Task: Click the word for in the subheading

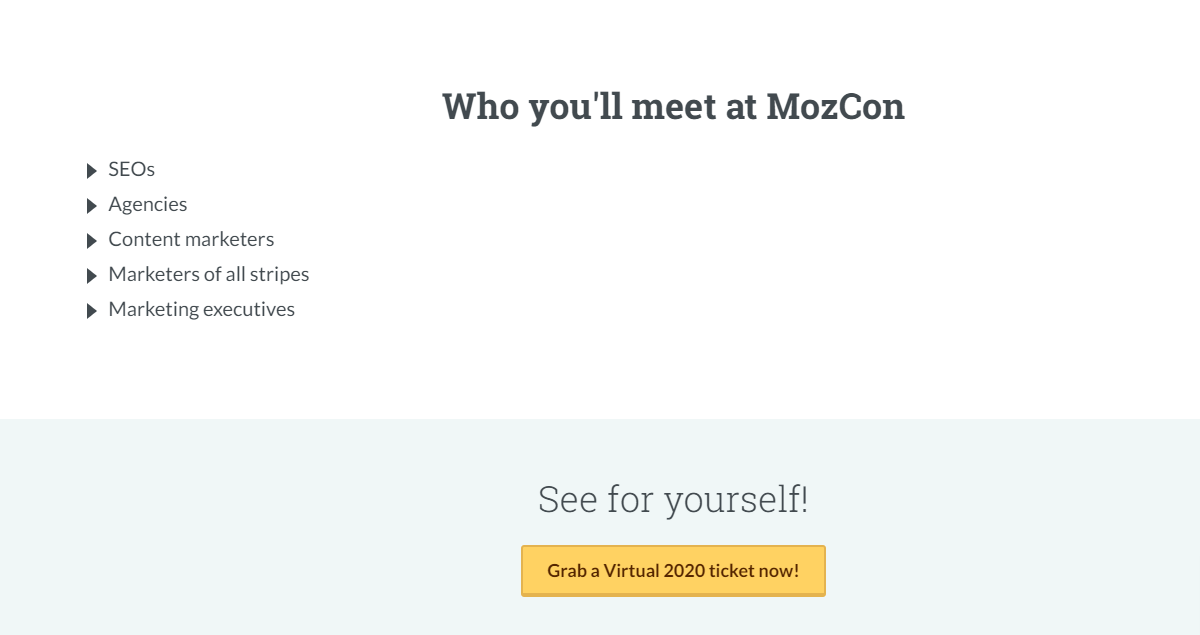Action: [x=631, y=499]
